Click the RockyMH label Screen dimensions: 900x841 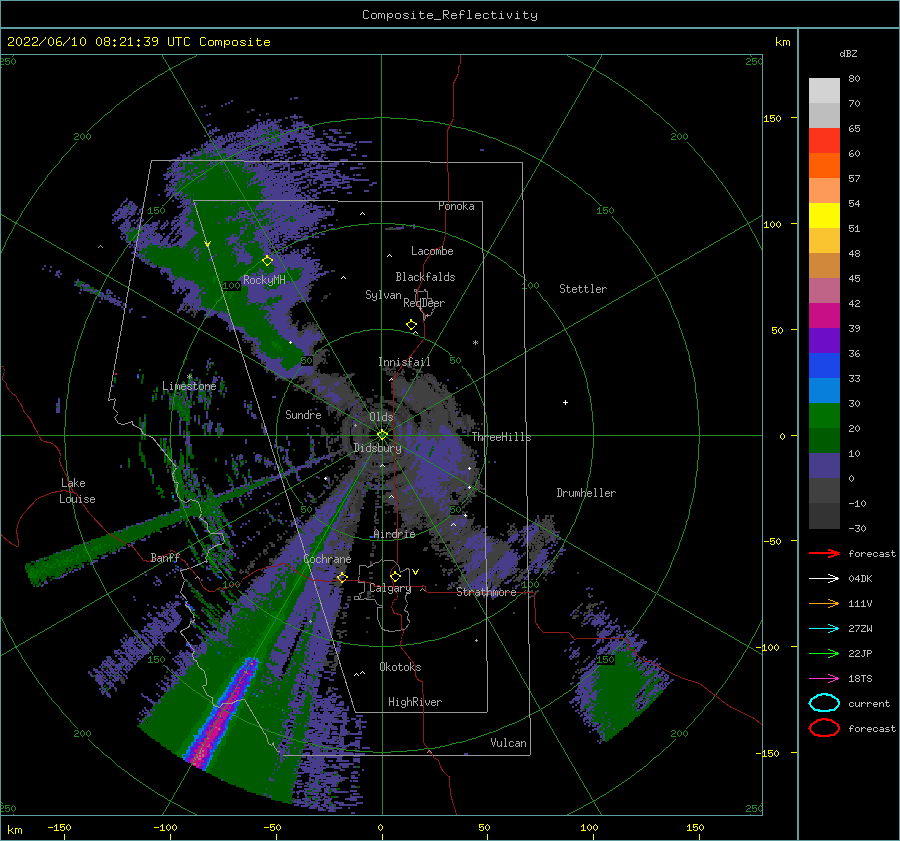264,280
